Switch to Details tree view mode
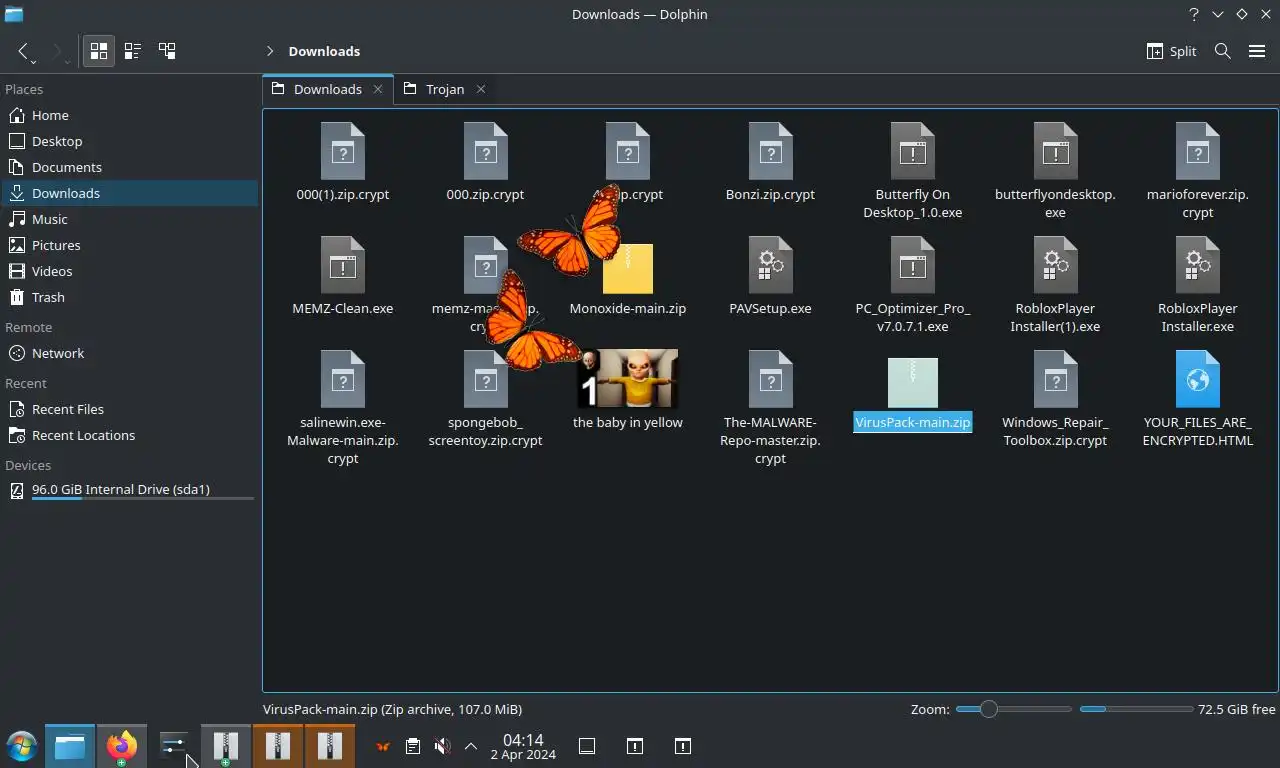The width and height of the screenshot is (1280, 768). pos(167,51)
